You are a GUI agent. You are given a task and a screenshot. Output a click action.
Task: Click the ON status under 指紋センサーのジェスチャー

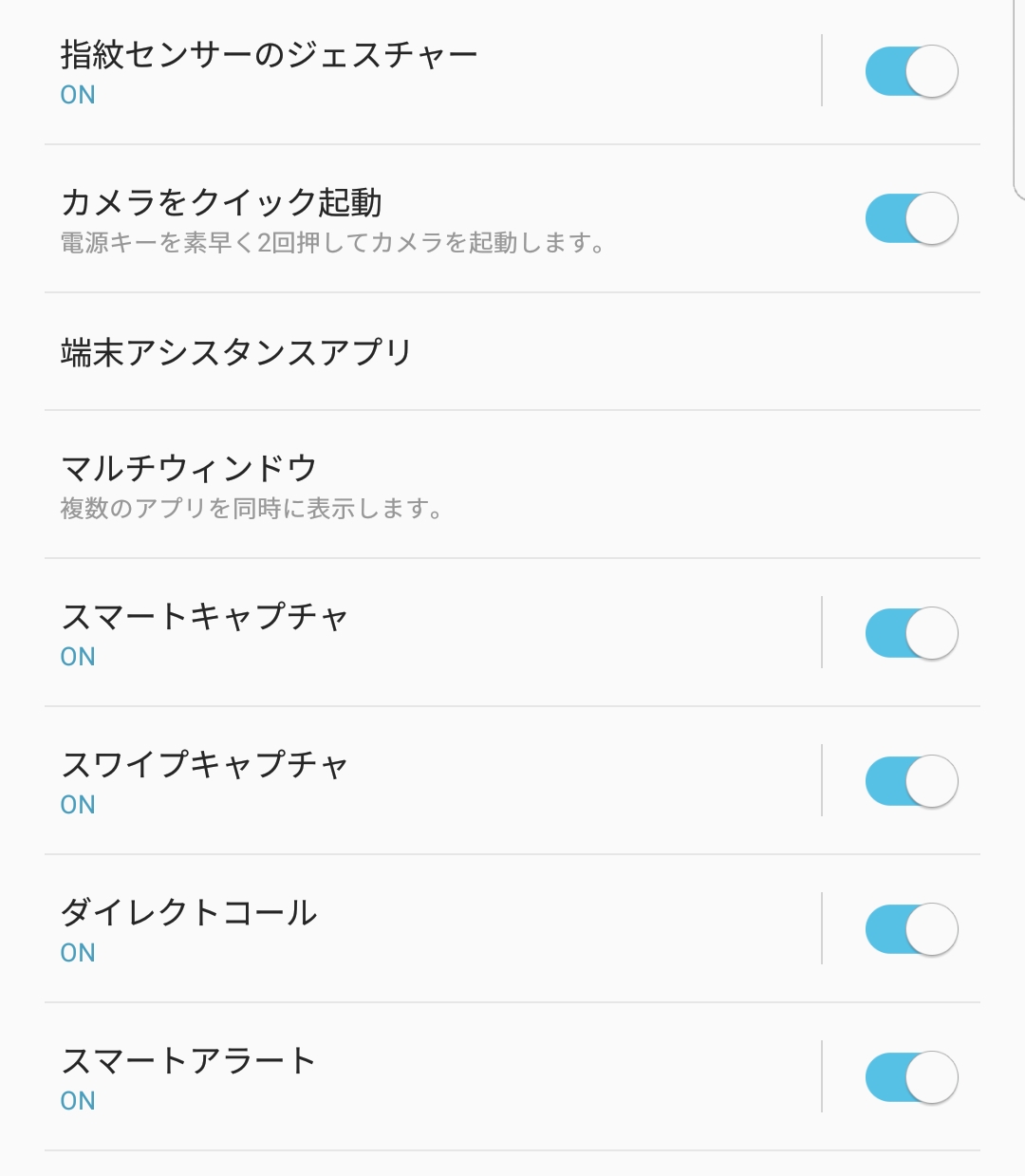tap(78, 95)
